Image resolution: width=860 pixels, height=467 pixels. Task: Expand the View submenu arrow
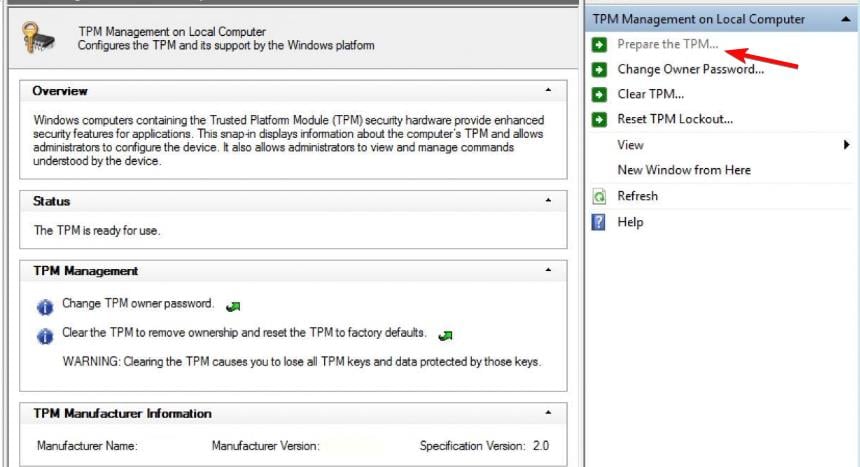click(847, 145)
